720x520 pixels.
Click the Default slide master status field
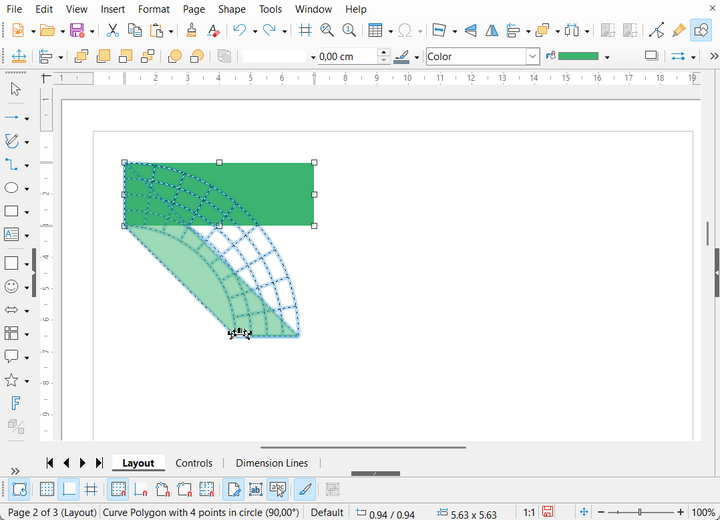(x=326, y=512)
